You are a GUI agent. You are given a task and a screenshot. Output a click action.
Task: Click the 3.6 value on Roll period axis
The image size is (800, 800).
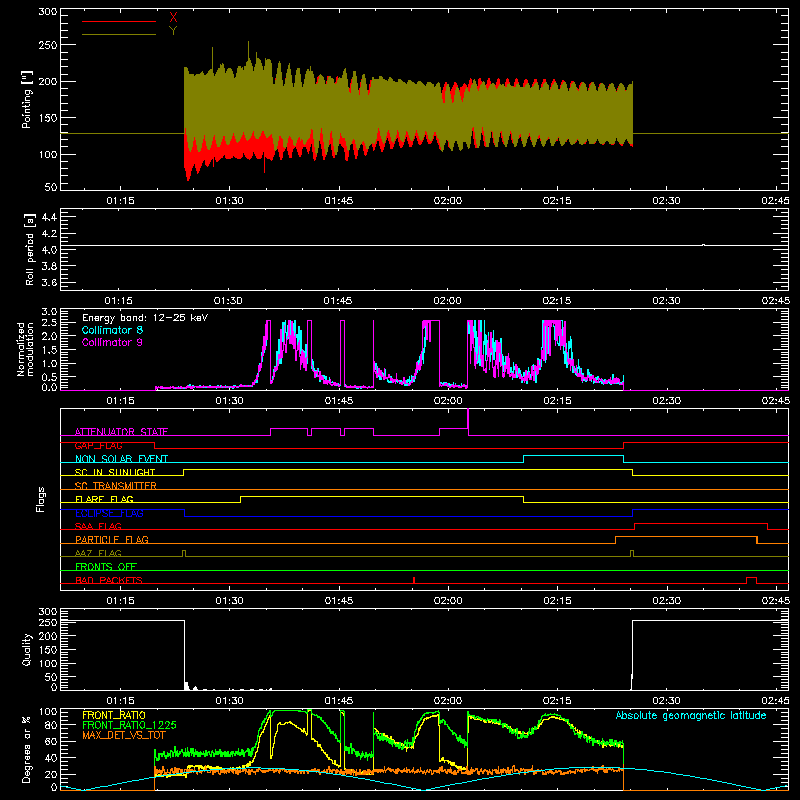tap(49, 282)
